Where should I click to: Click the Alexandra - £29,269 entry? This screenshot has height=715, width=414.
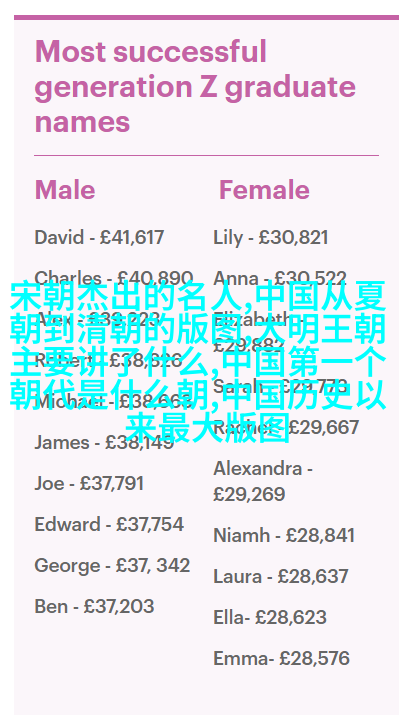coord(263,482)
